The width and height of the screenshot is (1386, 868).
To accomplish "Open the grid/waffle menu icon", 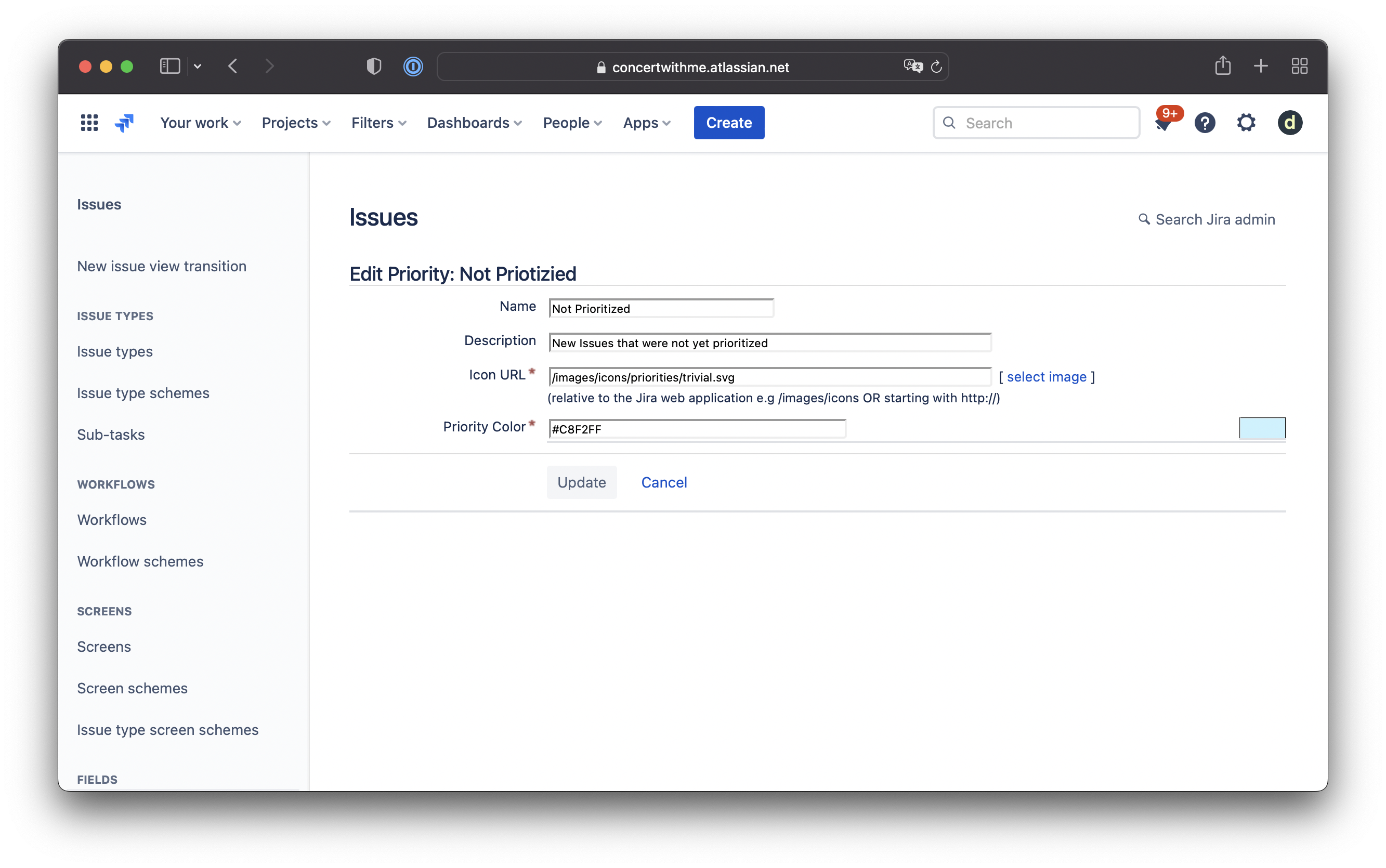I will (x=89, y=122).
